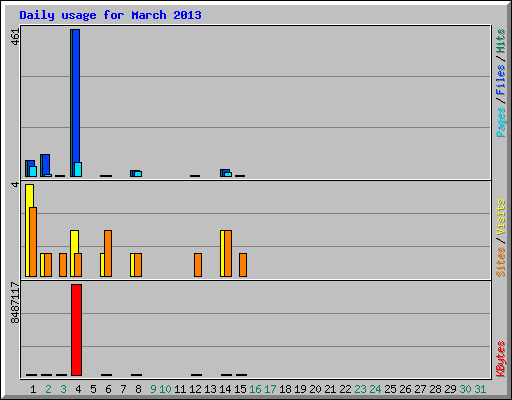The height and width of the screenshot is (400, 512).
Task: Click the 461 value on the top axis
Action: [15, 37]
